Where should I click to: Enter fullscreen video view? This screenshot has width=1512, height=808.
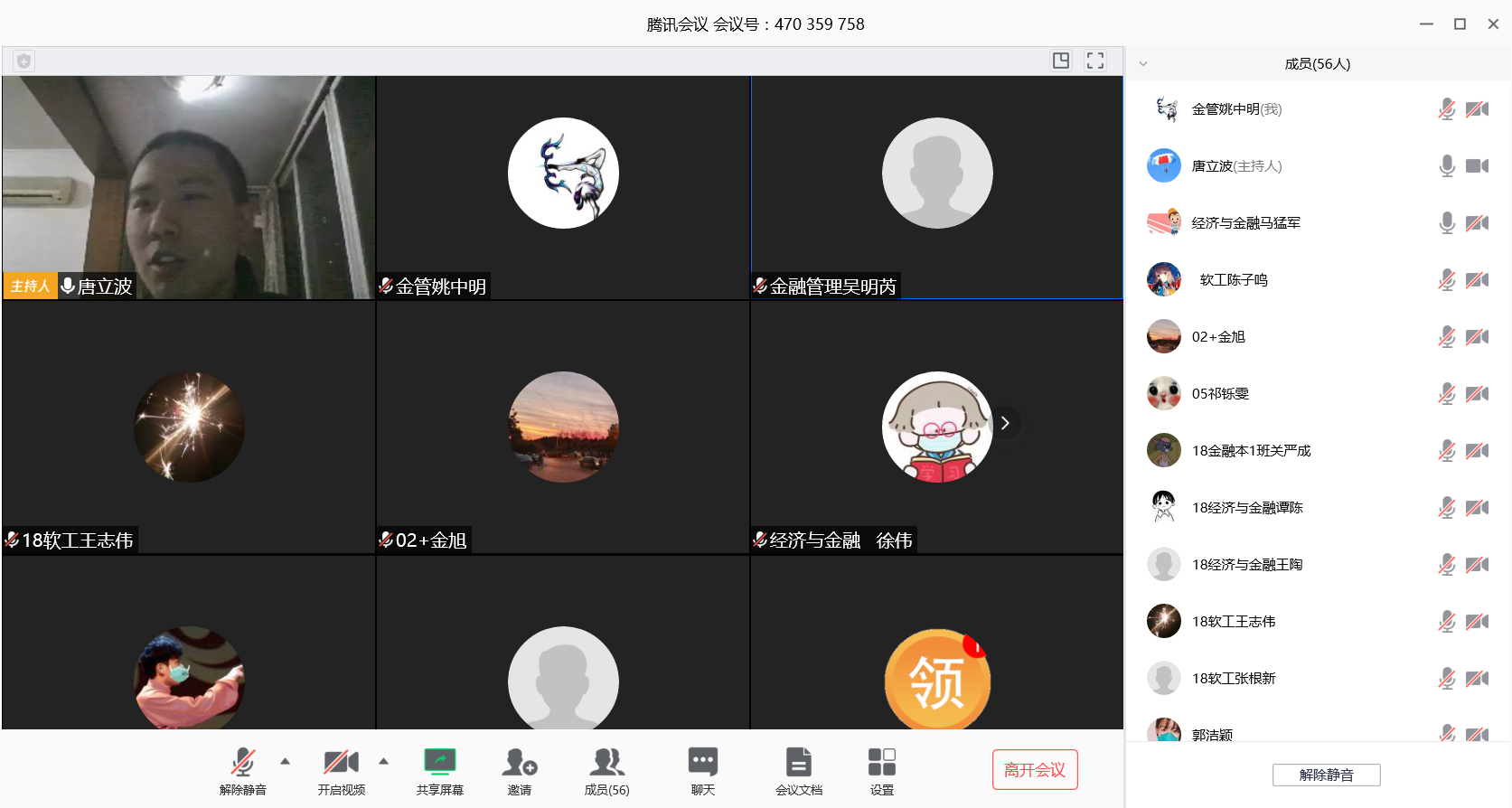1095,61
